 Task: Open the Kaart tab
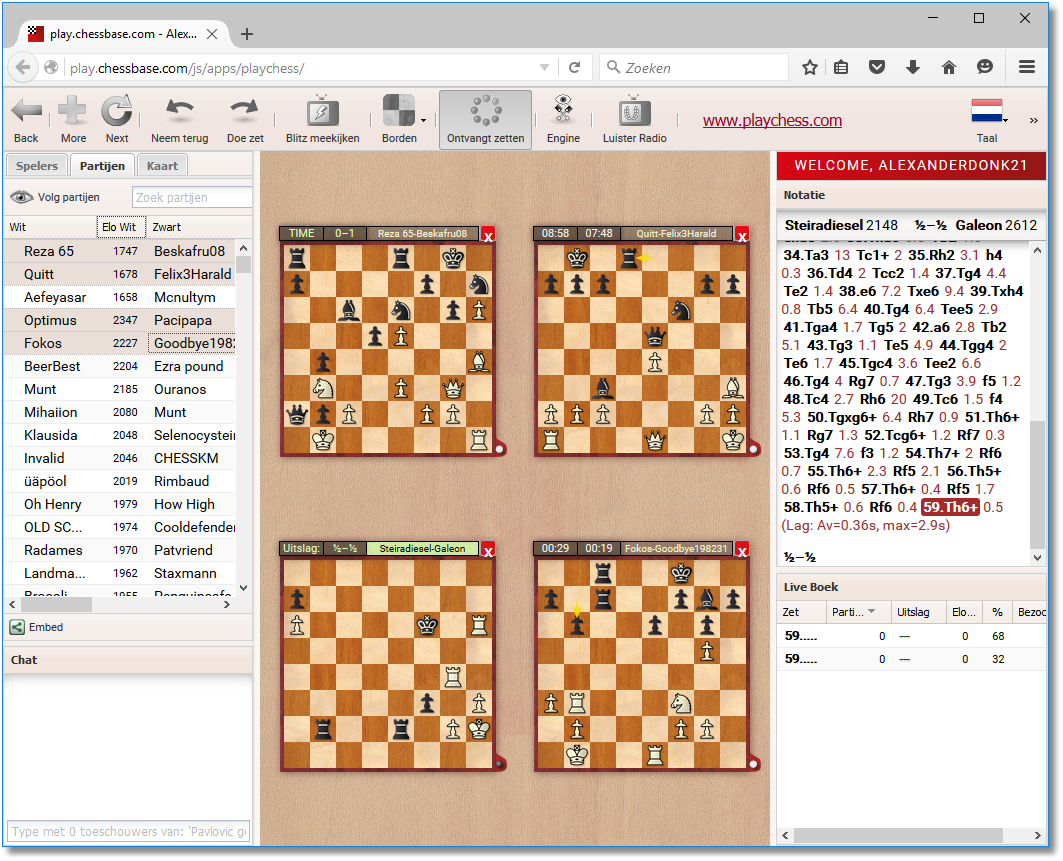coord(162,165)
